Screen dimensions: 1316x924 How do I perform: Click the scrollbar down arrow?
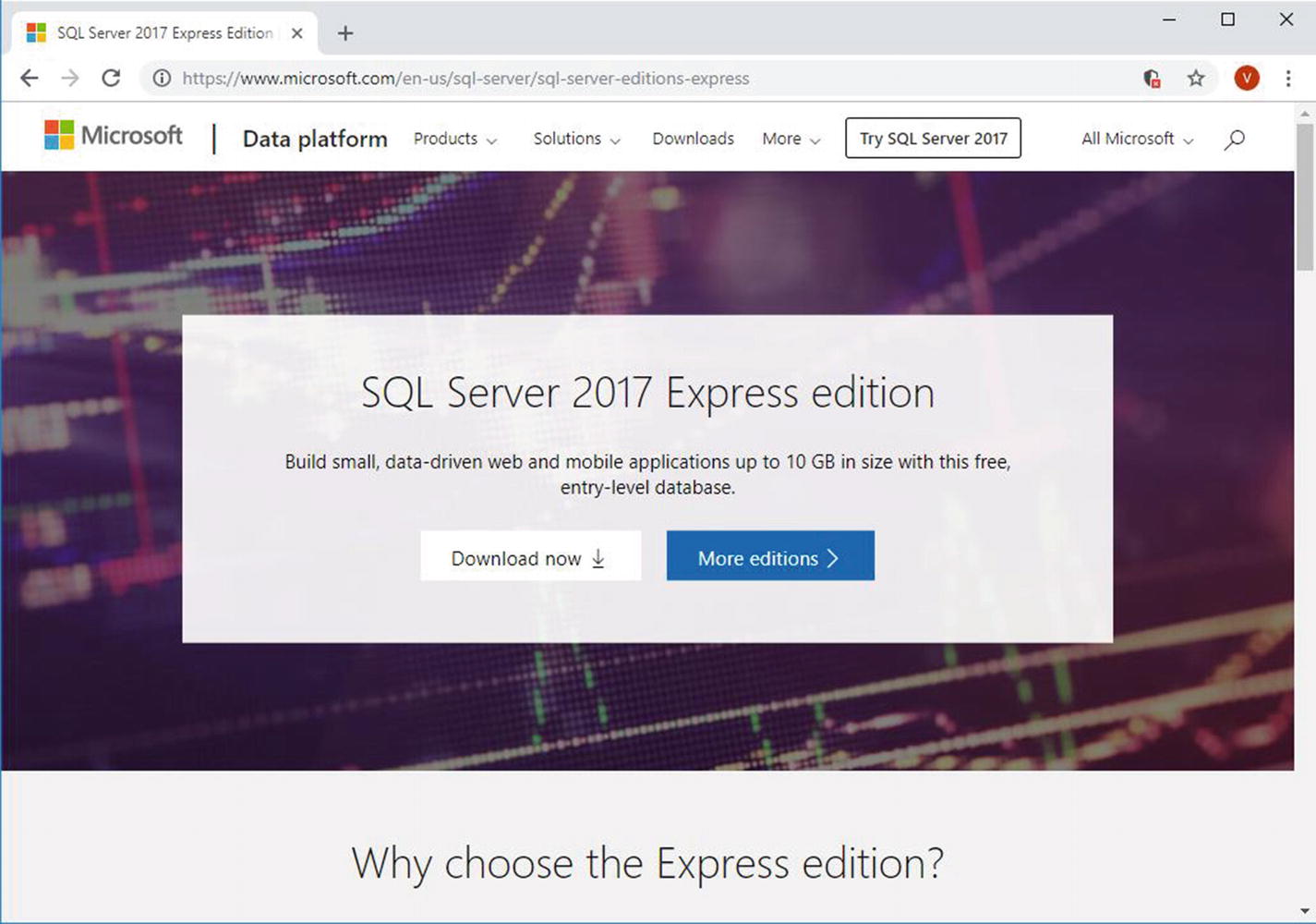pyautogui.click(x=1305, y=911)
